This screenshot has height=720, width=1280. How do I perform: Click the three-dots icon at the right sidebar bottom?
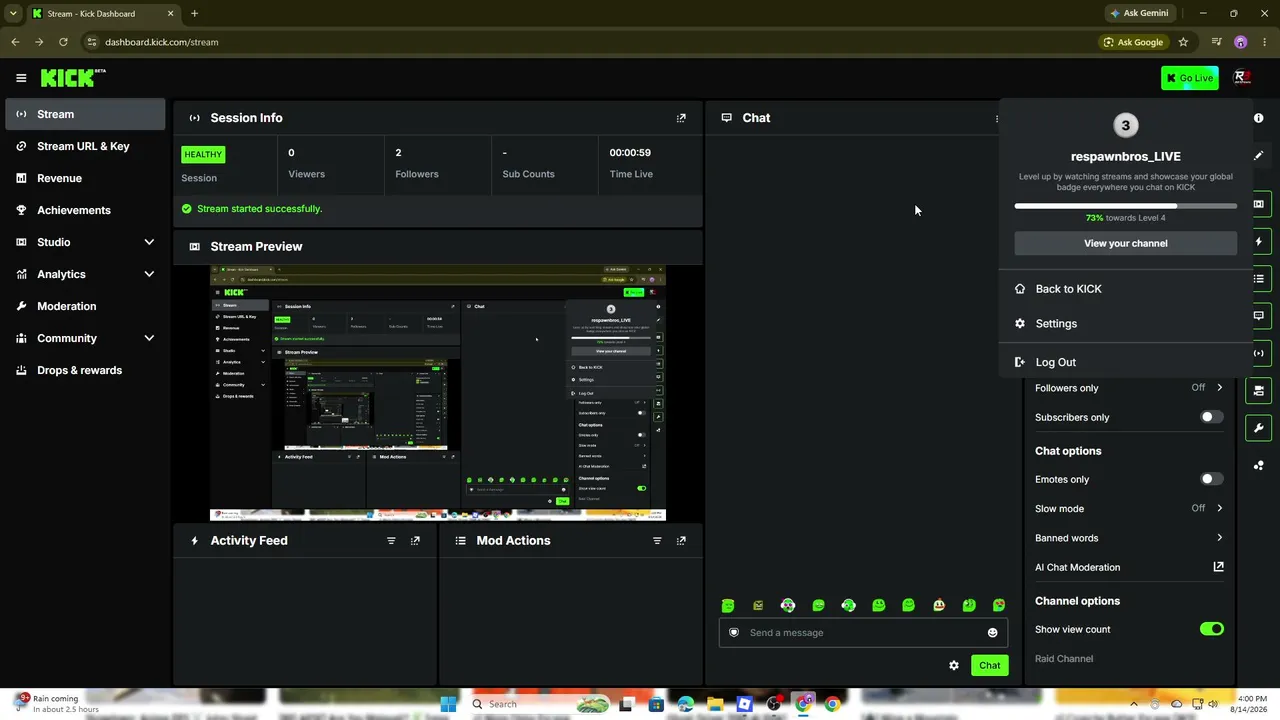click(x=1258, y=465)
